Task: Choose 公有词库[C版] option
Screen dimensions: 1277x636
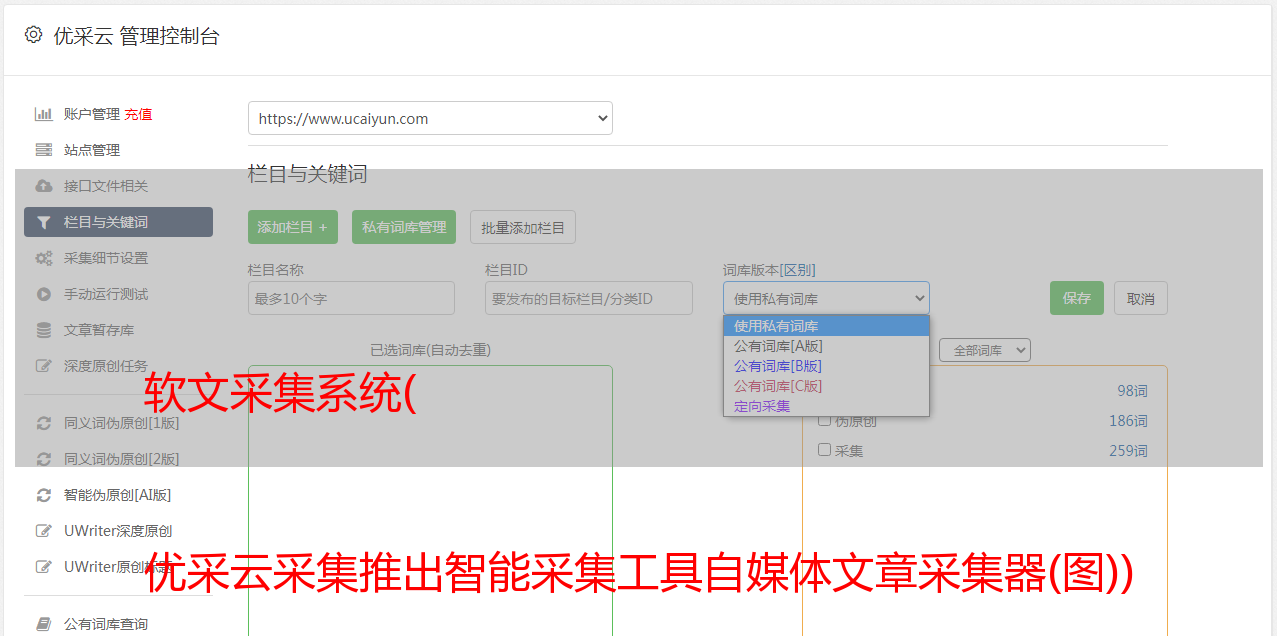Action: coord(826,386)
